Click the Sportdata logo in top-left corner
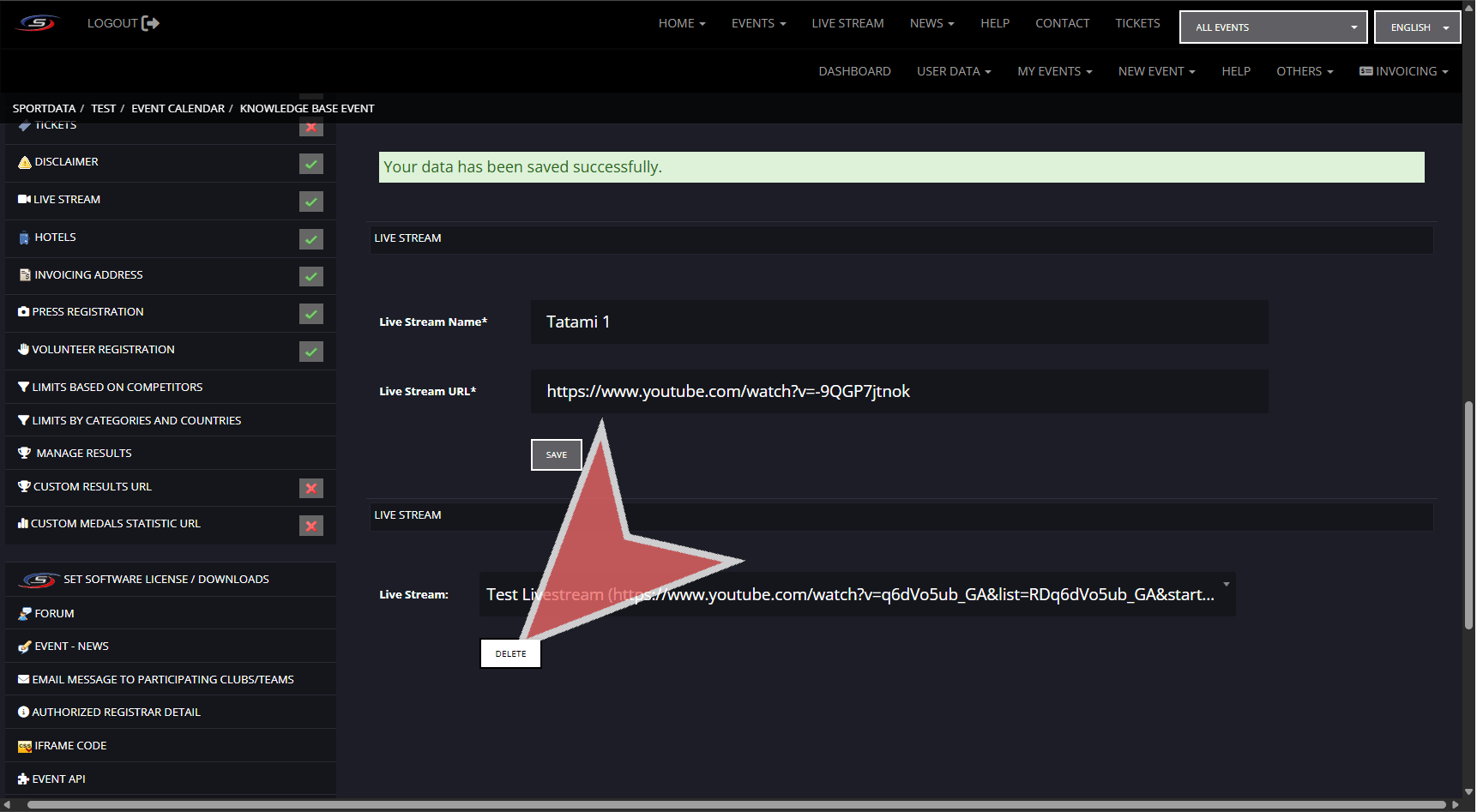 [x=38, y=23]
